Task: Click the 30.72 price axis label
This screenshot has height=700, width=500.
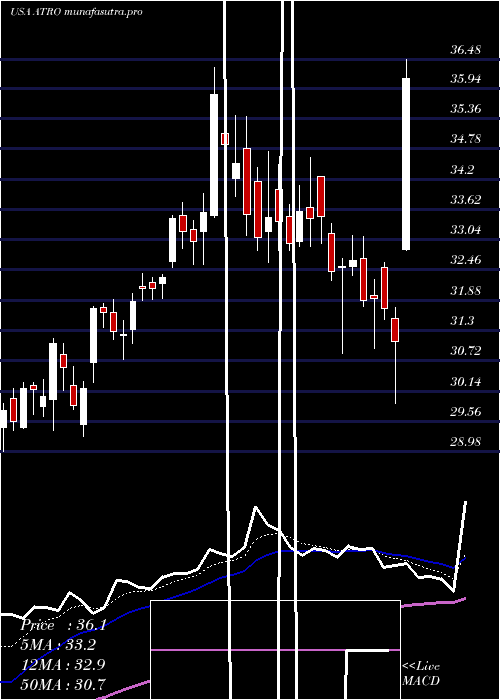Action: tap(466, 351)
